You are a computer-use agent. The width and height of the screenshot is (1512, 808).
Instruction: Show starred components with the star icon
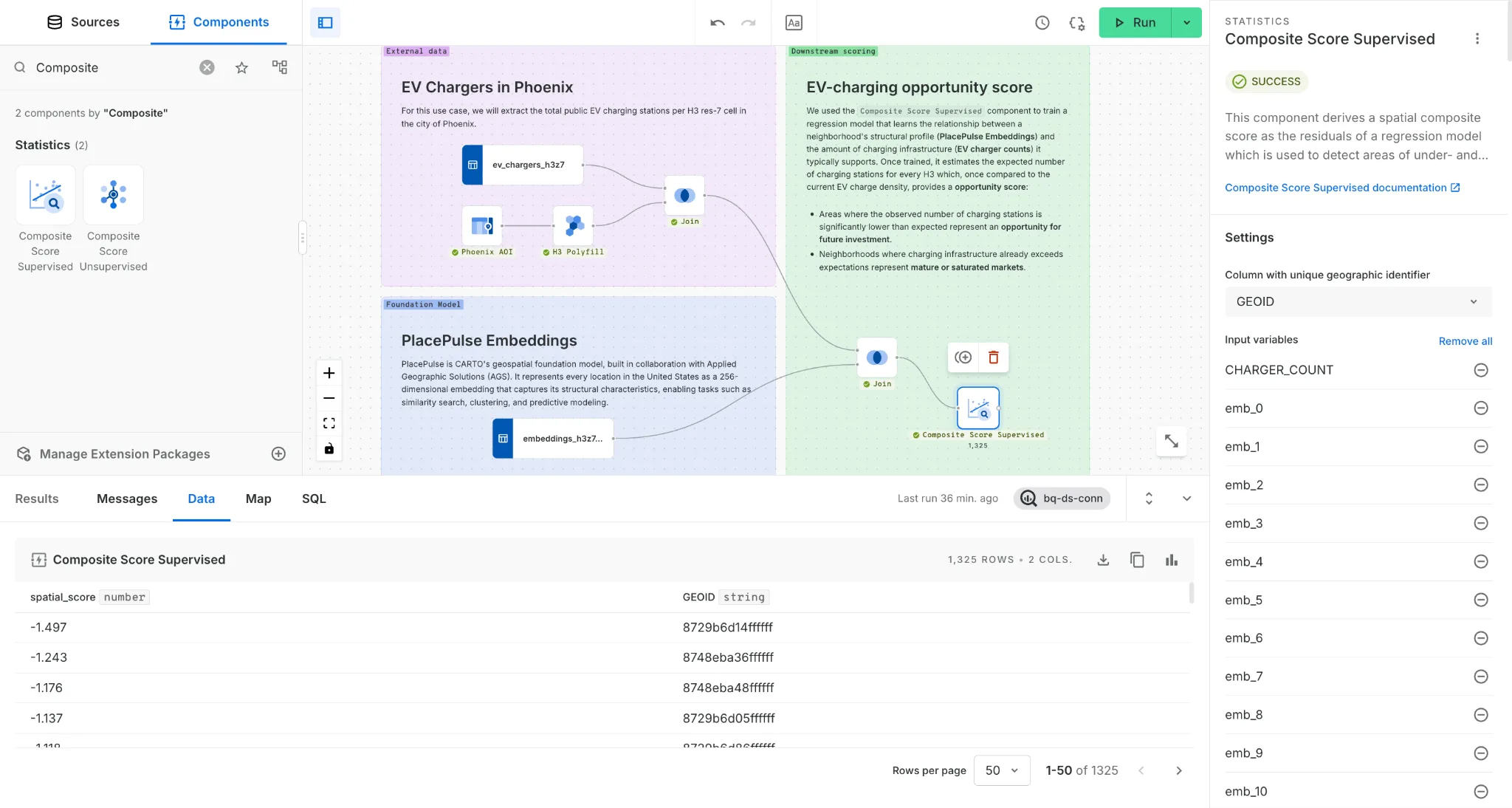241,67
